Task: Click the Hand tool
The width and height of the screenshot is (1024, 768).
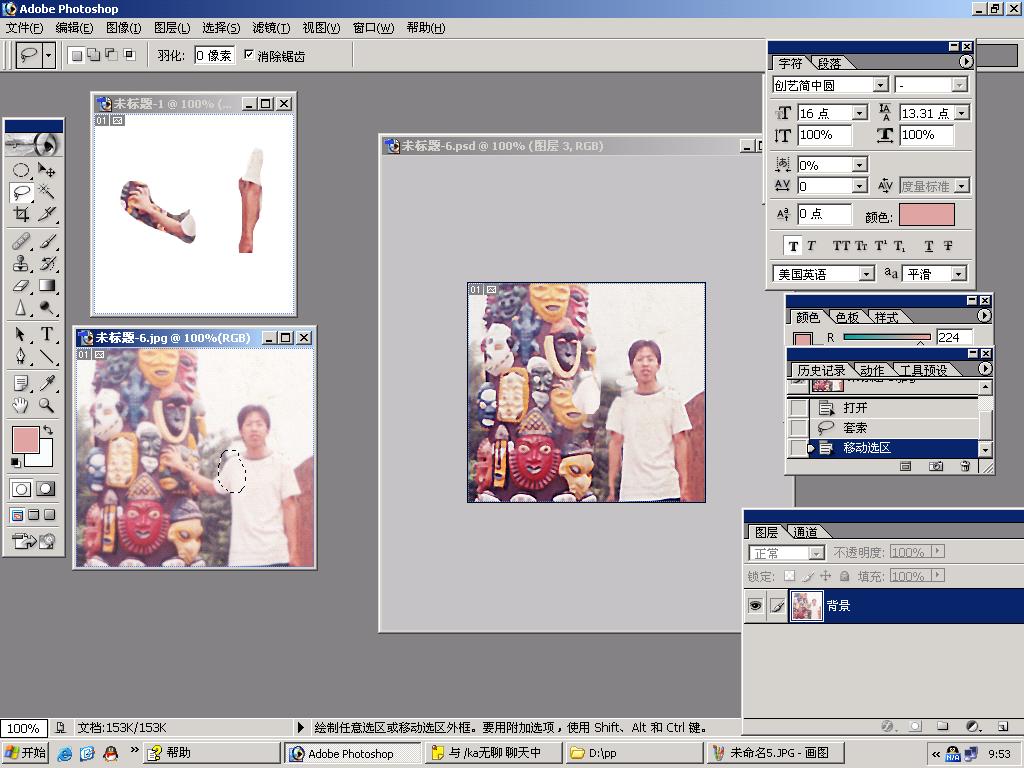Action: coord(20,406)
